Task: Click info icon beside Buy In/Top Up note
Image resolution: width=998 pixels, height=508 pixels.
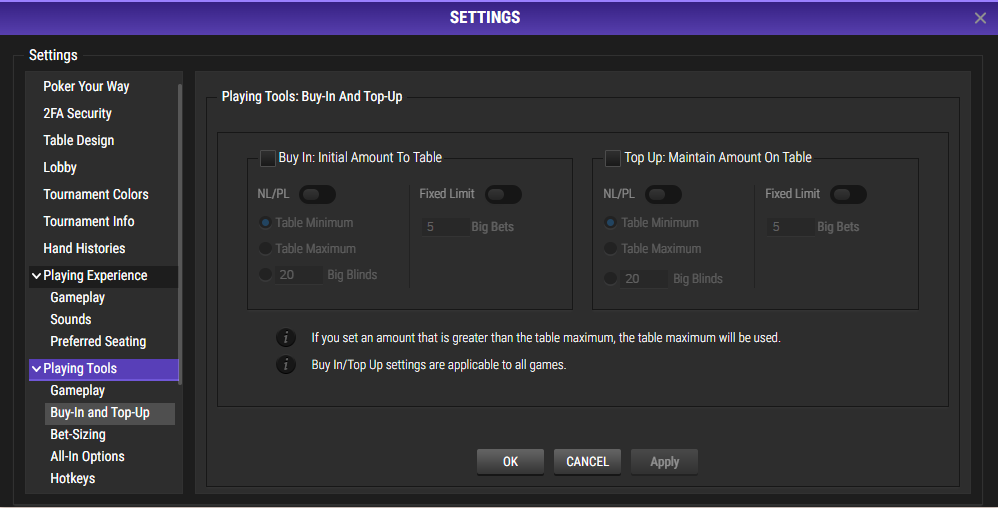Action: click(x=286, y=365)
